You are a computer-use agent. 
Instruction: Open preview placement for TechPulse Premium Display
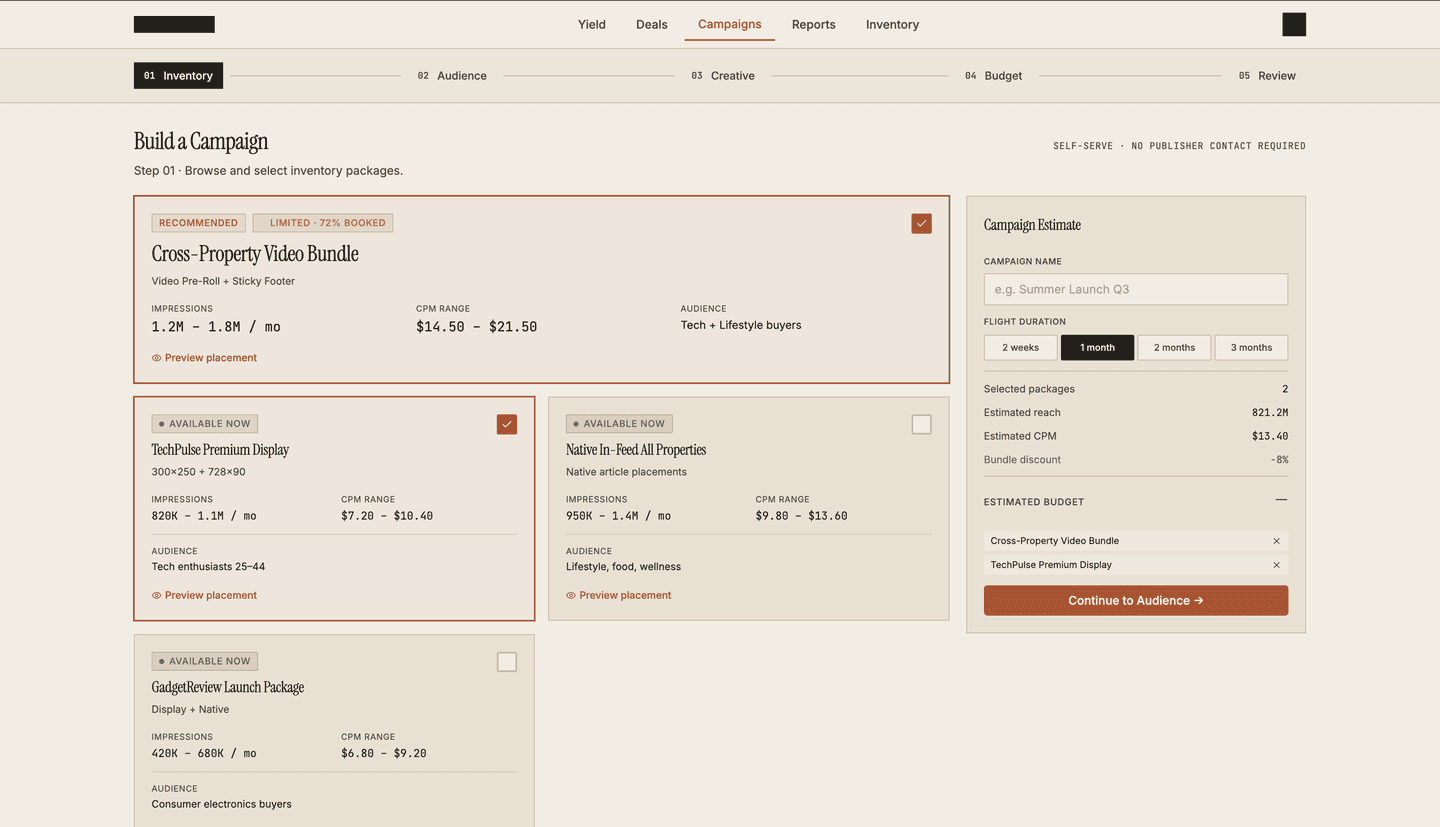tap(157, 595)
